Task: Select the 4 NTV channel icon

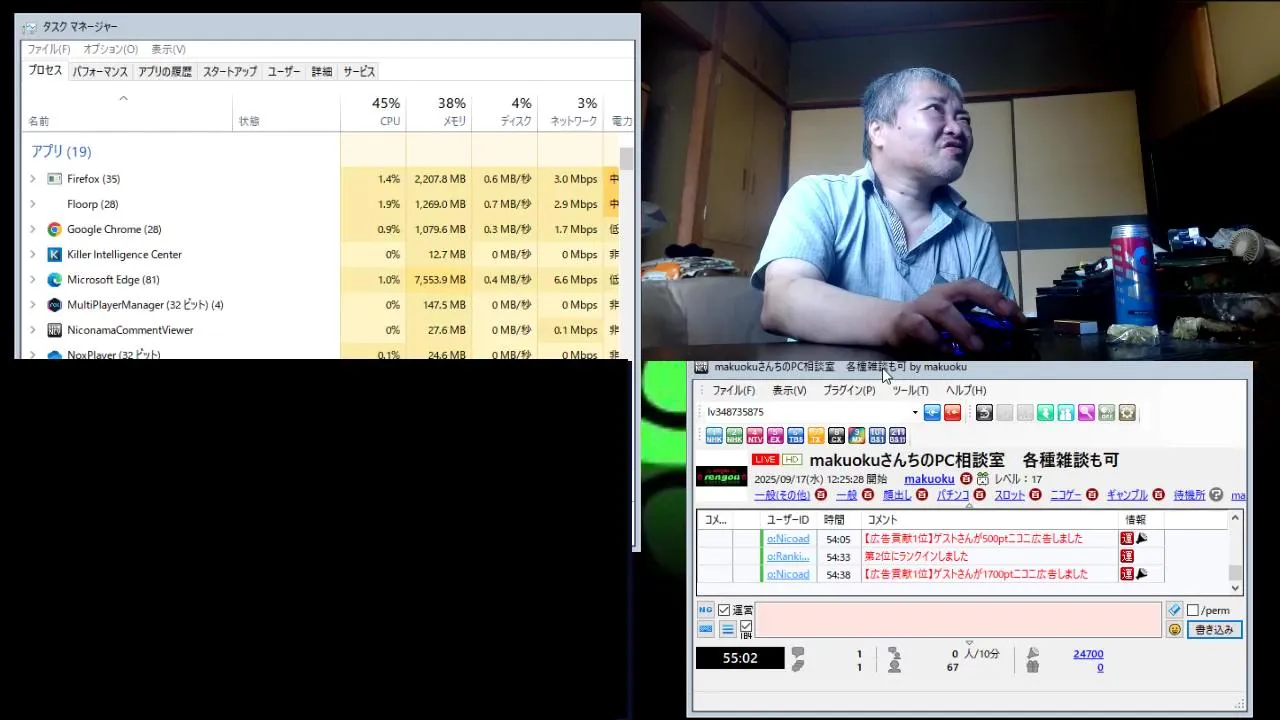Action: click(x=755, y=435)
